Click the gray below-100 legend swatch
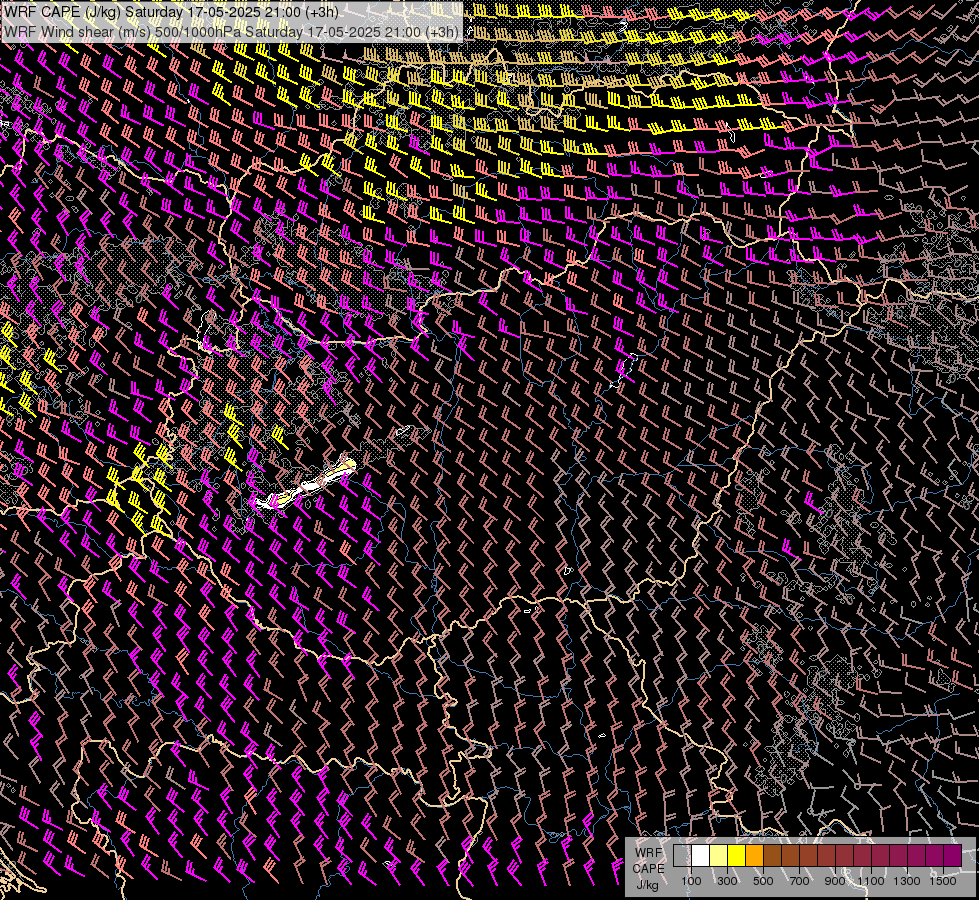 coord(682,855)
